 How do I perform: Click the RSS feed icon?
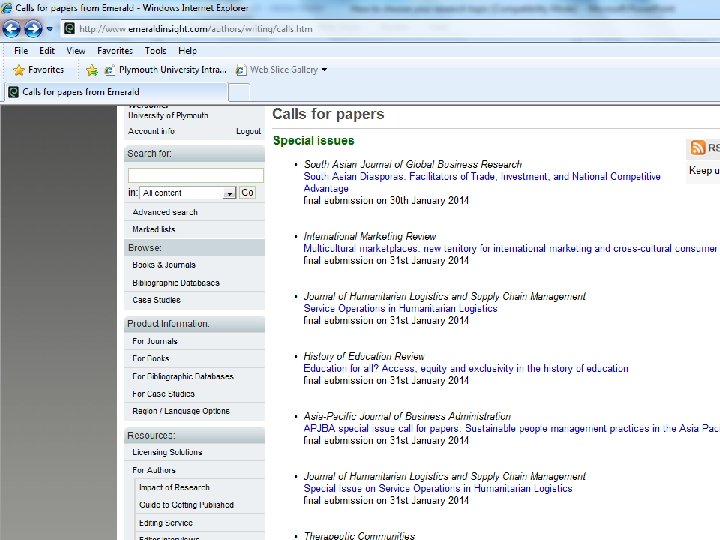coord(698,147)
